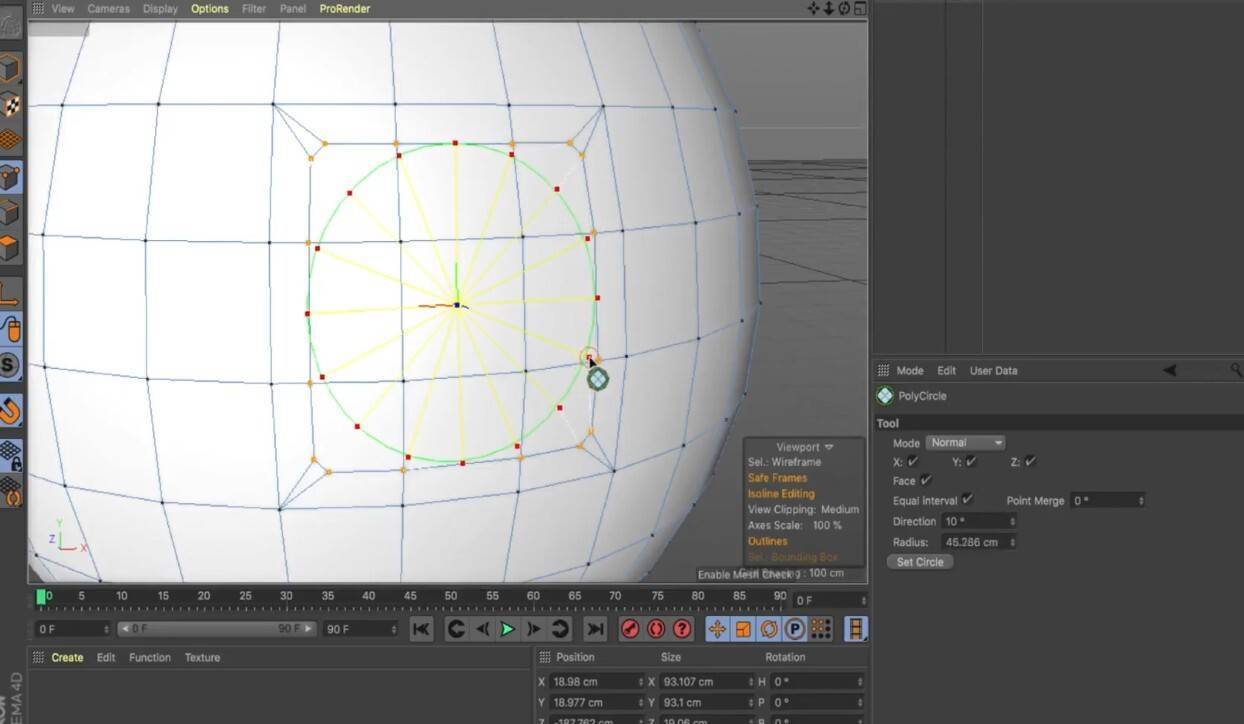This screenshot has width=1244, height=724.
Task: Open the frame rate dropdown showing 90 F
Action: coord(360,629)
